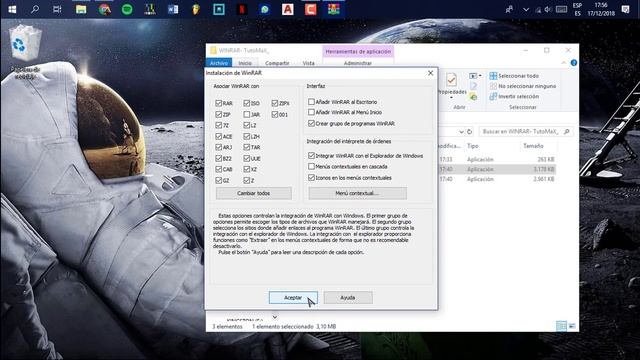Enable Añadir WinRAR al Escritorio
The image size is (640, 360).
[x=311, y=101]
